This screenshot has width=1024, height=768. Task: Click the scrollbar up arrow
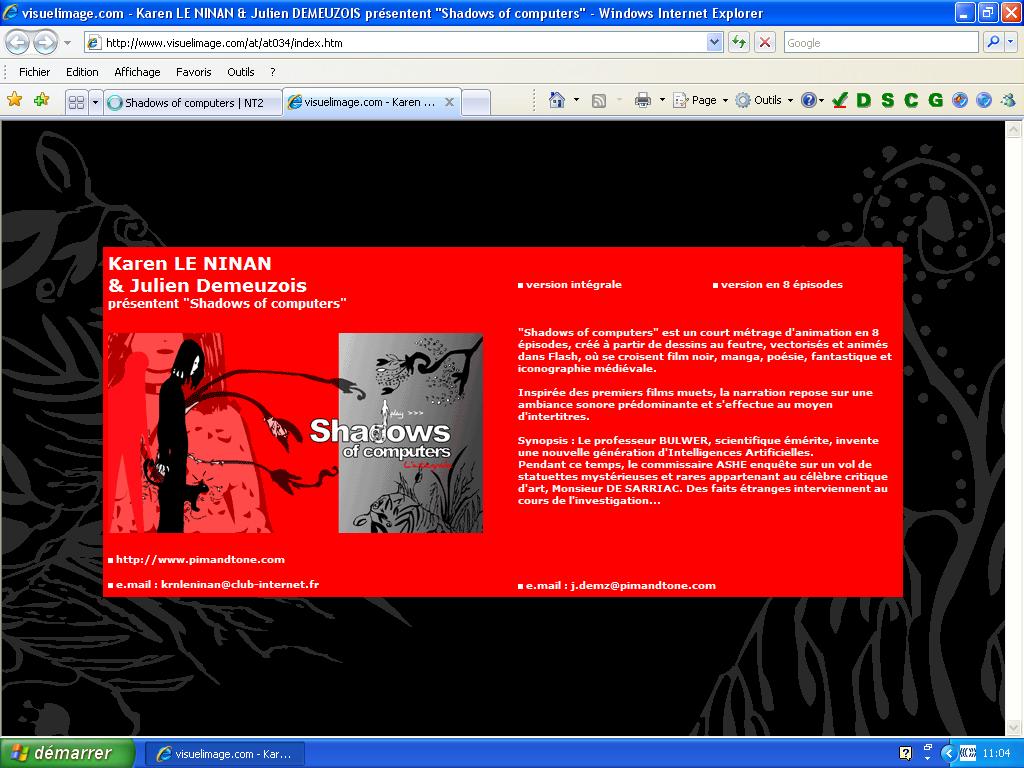(x=1014, y=129)
